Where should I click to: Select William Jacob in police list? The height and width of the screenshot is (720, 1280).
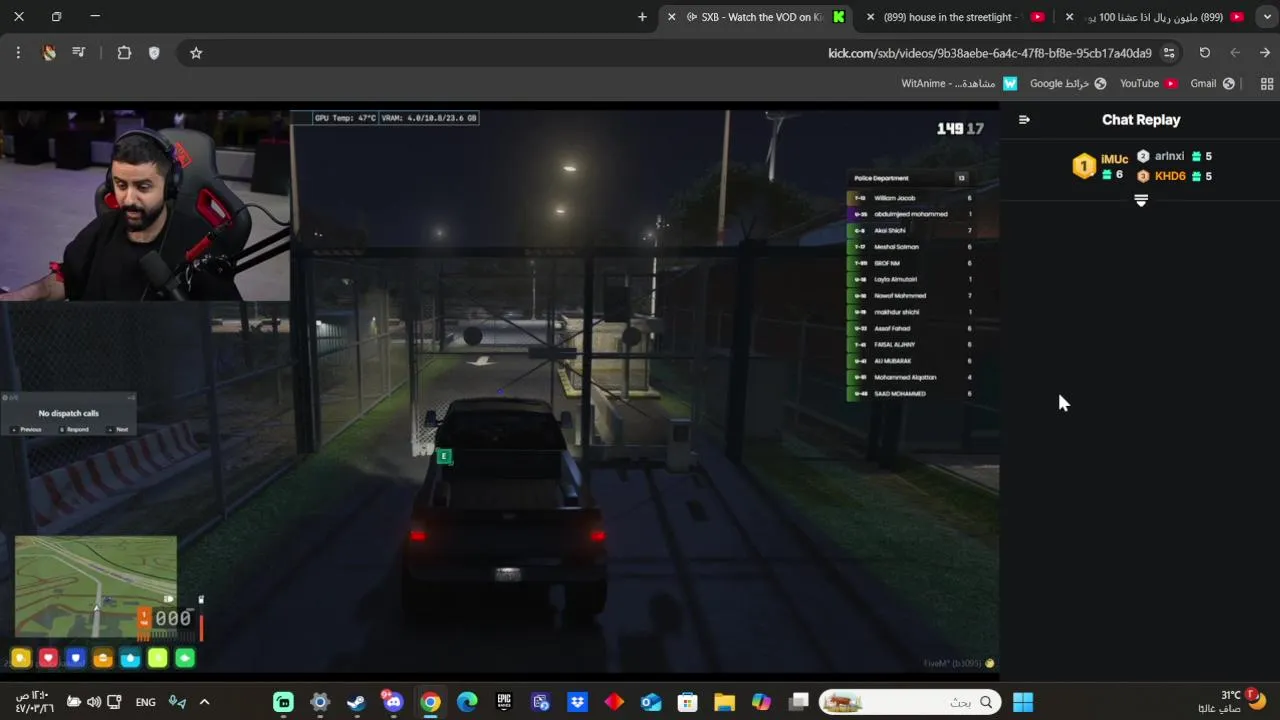coord(910,198)
